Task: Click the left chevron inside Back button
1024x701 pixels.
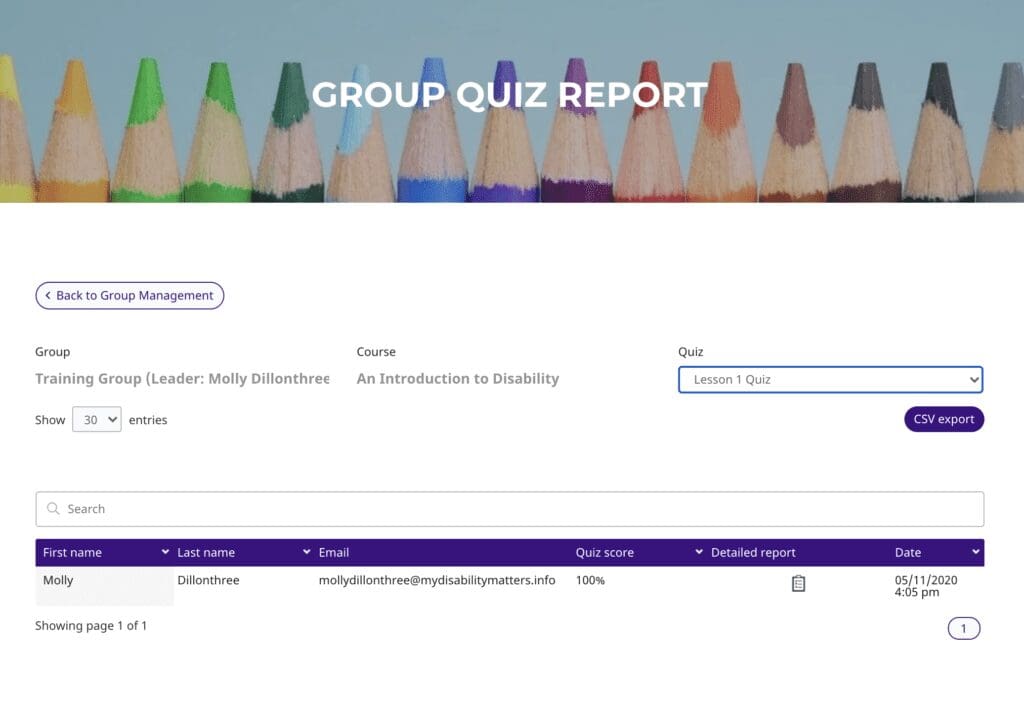Action: click(47, 296)
